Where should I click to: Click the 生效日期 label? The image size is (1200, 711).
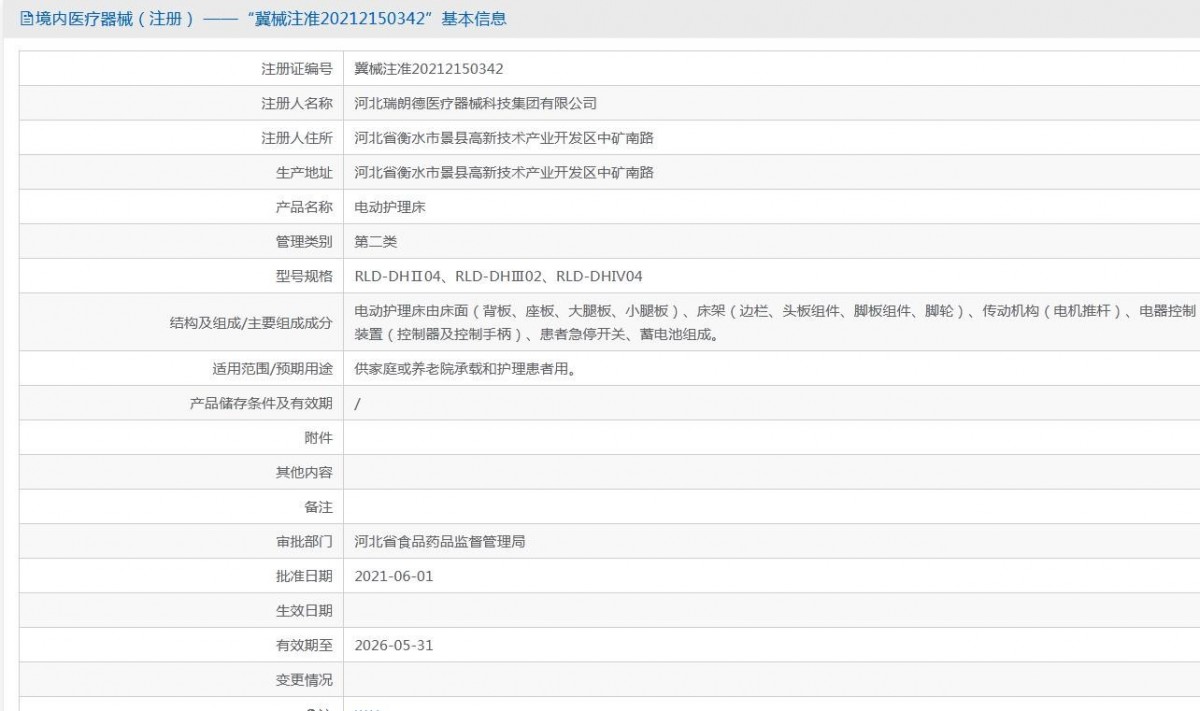tap(304, 611)
